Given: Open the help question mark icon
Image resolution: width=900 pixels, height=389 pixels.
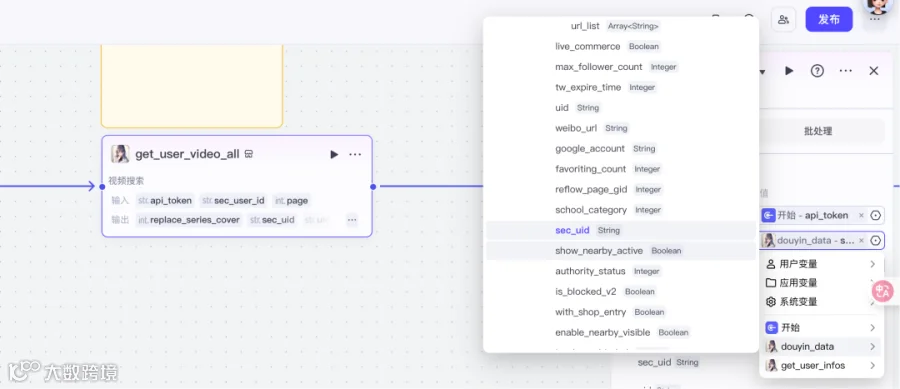Looking at the screenshot, I should click(x=817, y=71).
